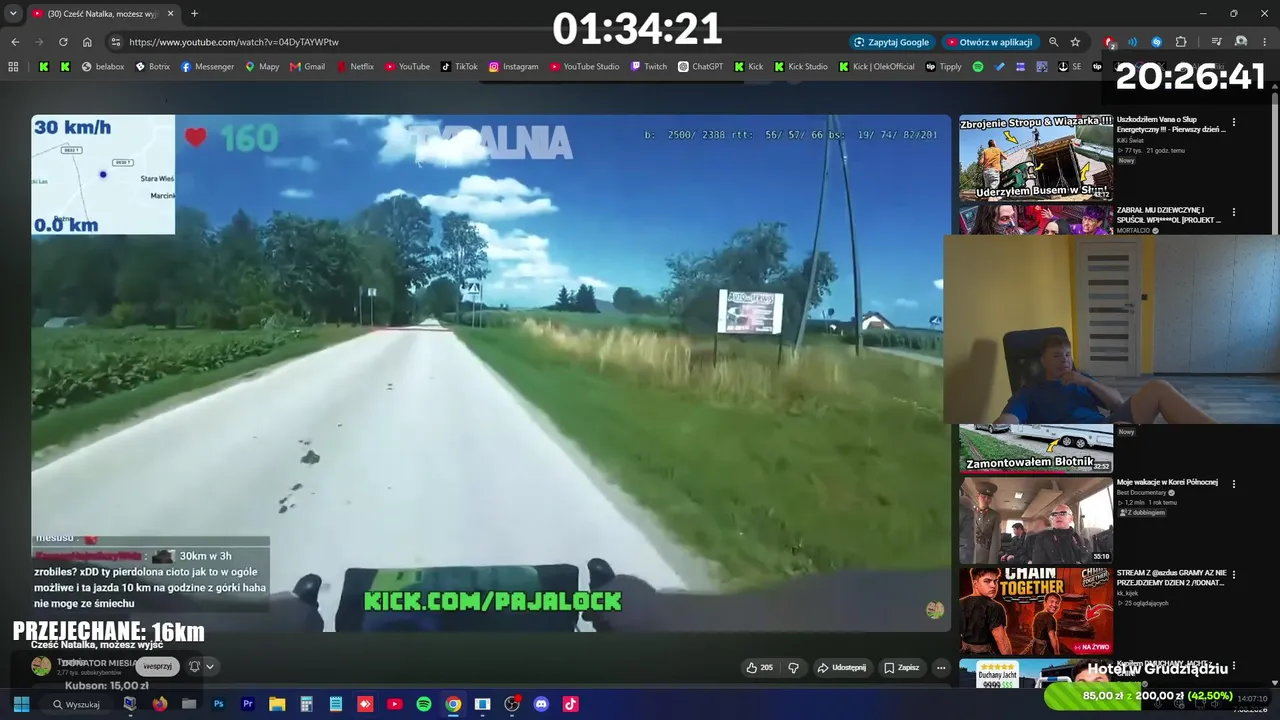Open the YouTube Studio bookmark
1280x720 pixels.
point(584,67)
